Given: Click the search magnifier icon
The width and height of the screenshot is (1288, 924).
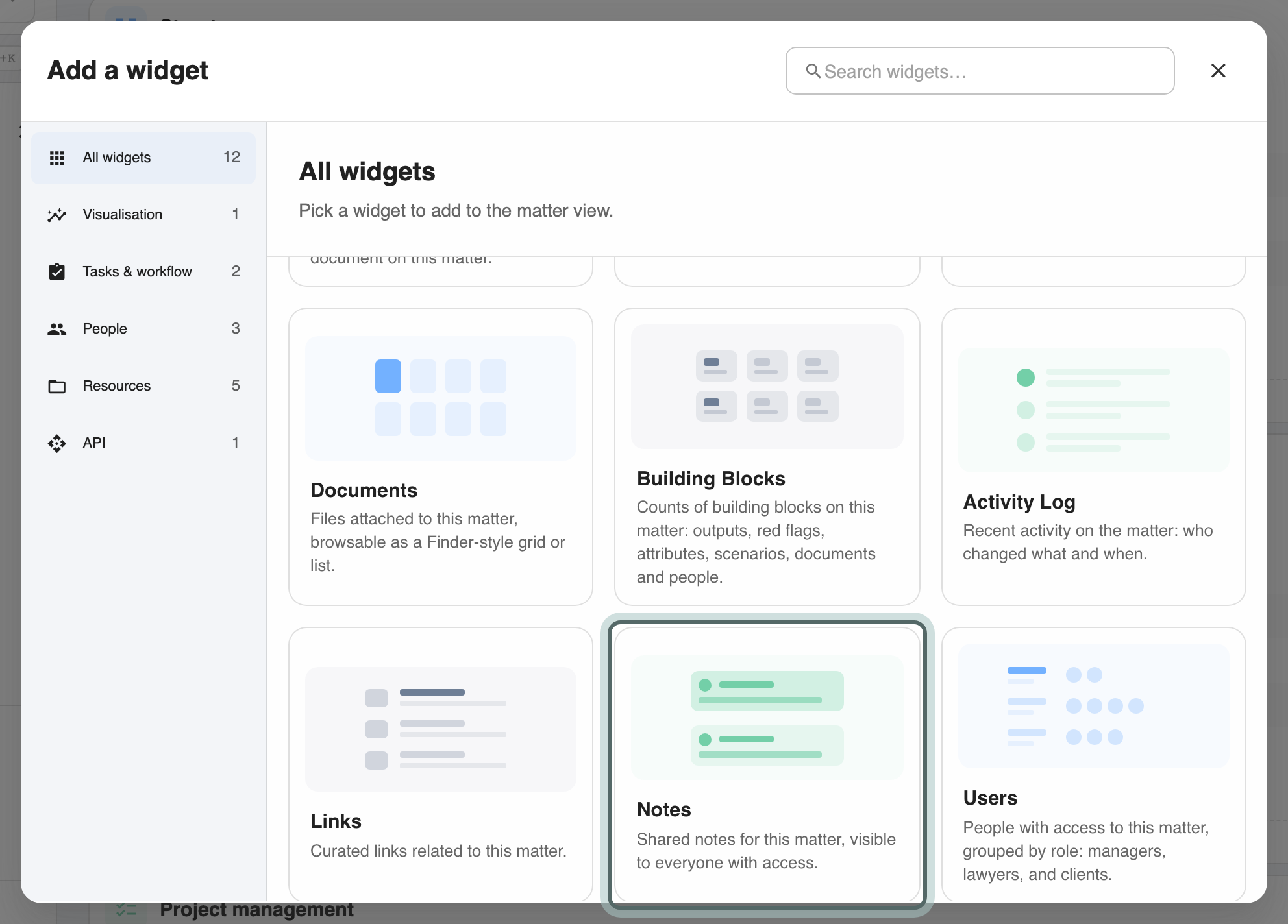Looking at the screenshot, I should [813, 71].
